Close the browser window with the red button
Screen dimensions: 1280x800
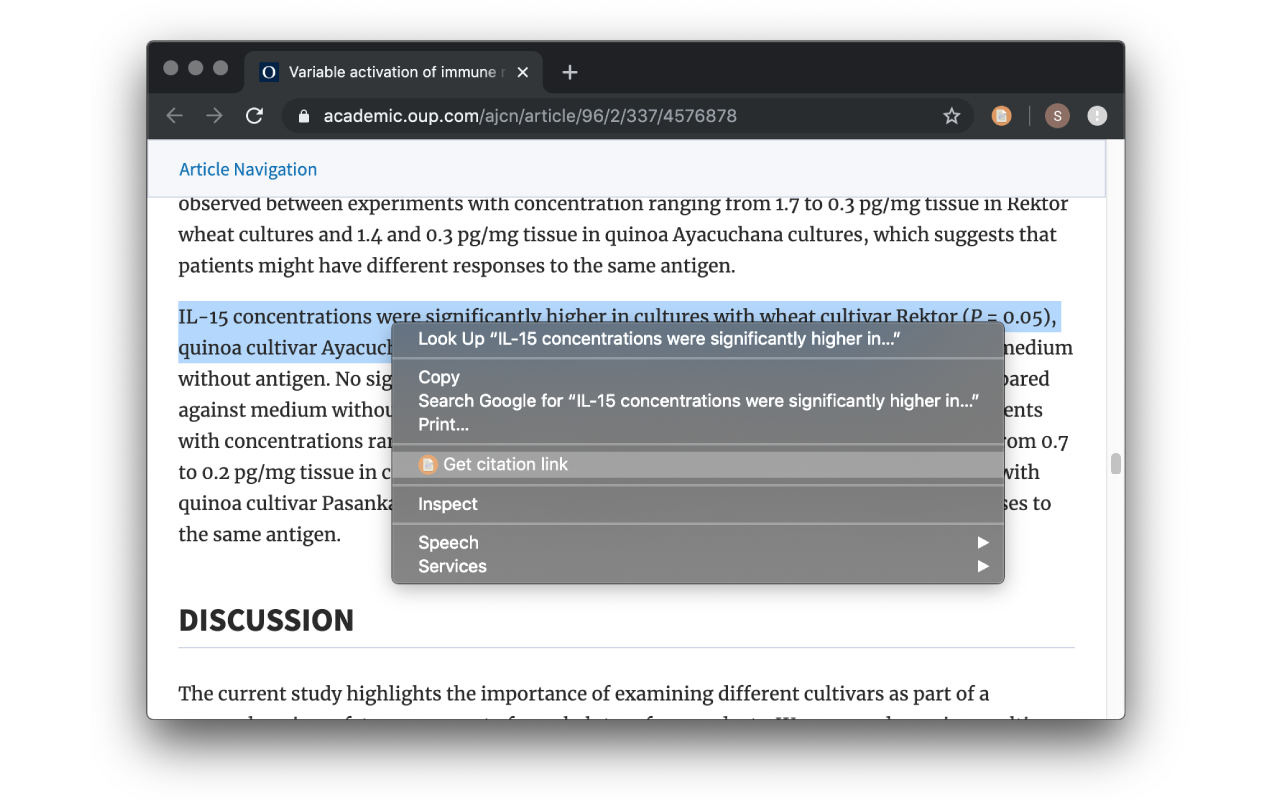tap(171, 68)
